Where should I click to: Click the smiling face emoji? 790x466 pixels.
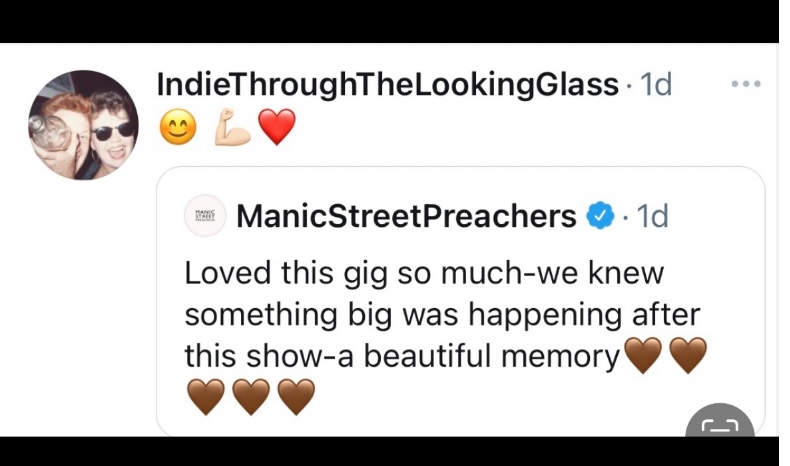[x=178, y=130]
